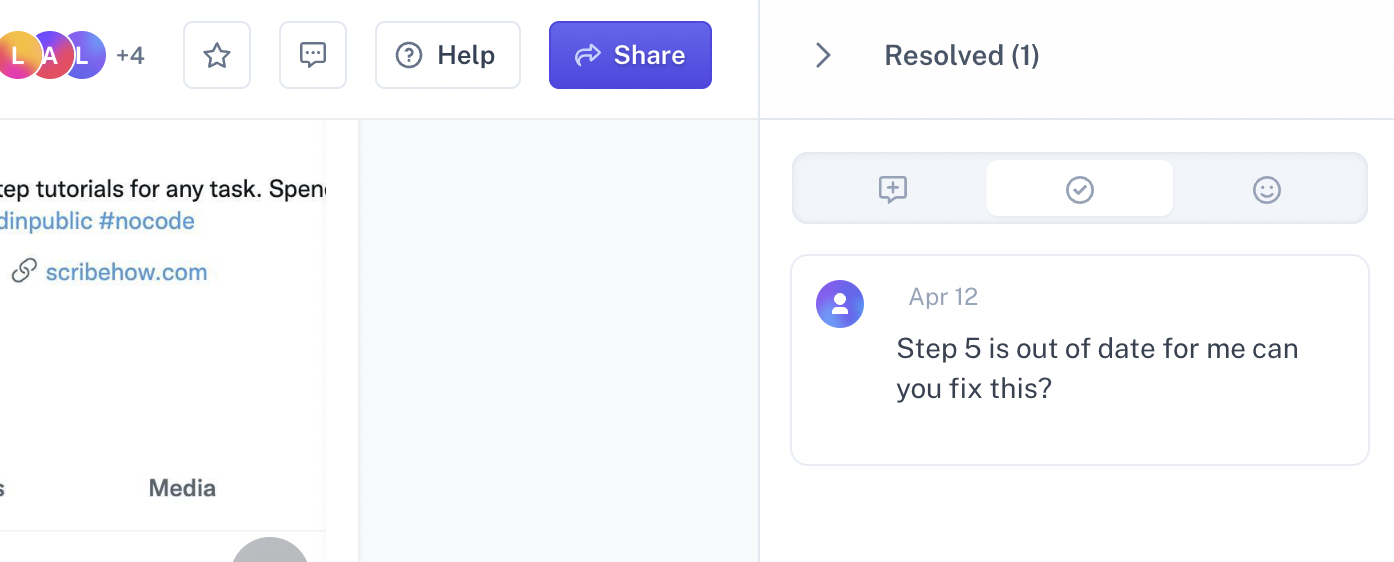This screenshot has height=562, width=1394.
Task: Switch to the open comments tab icon
Action: point(892,189)
